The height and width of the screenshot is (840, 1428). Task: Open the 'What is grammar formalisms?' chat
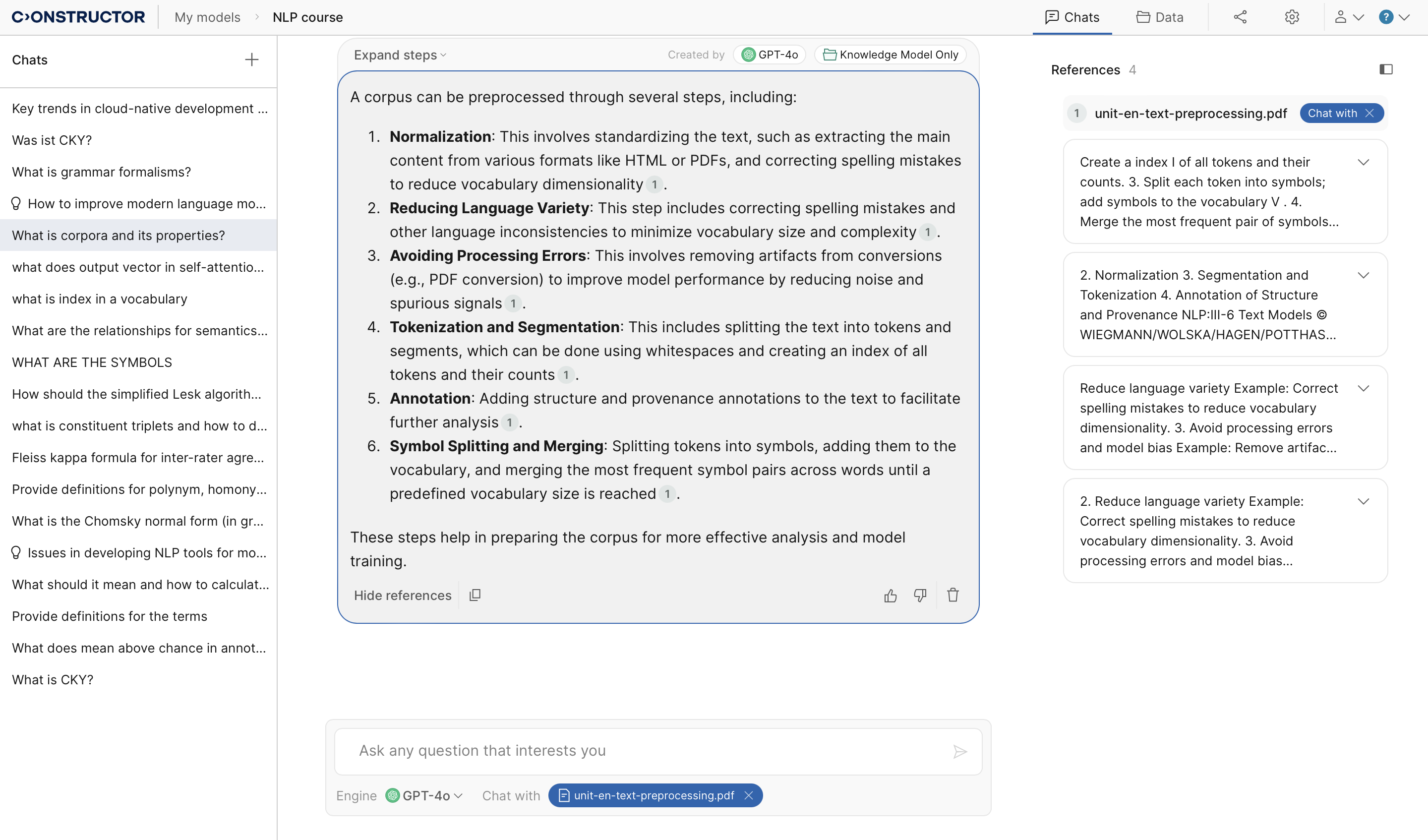pyautogui.click(x=102, y=172)
